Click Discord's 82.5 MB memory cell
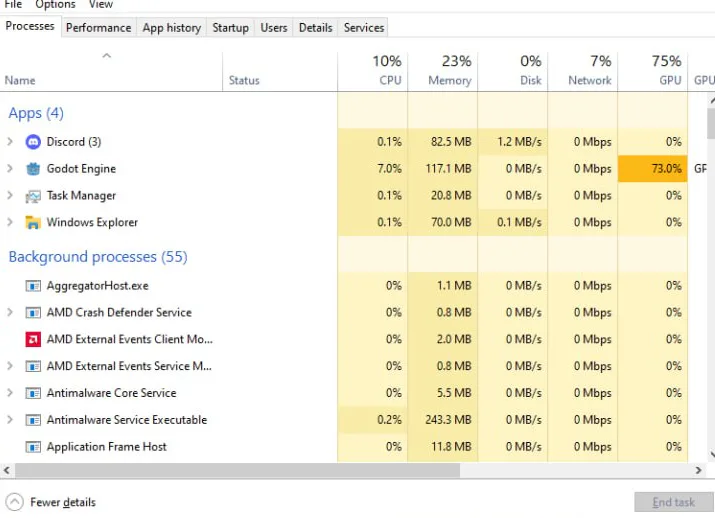 443,142
